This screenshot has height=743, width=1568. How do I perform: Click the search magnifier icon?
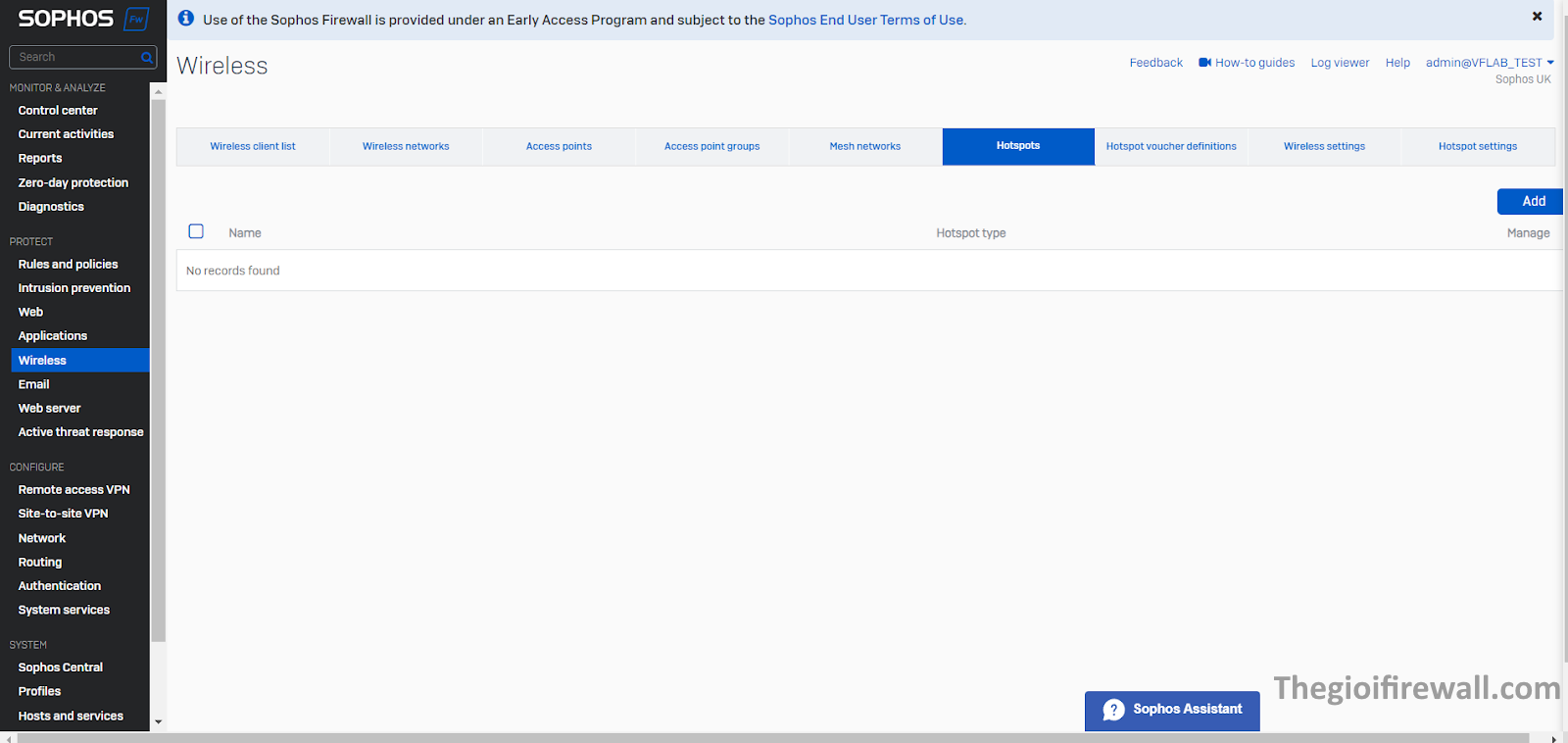(147, 58)
